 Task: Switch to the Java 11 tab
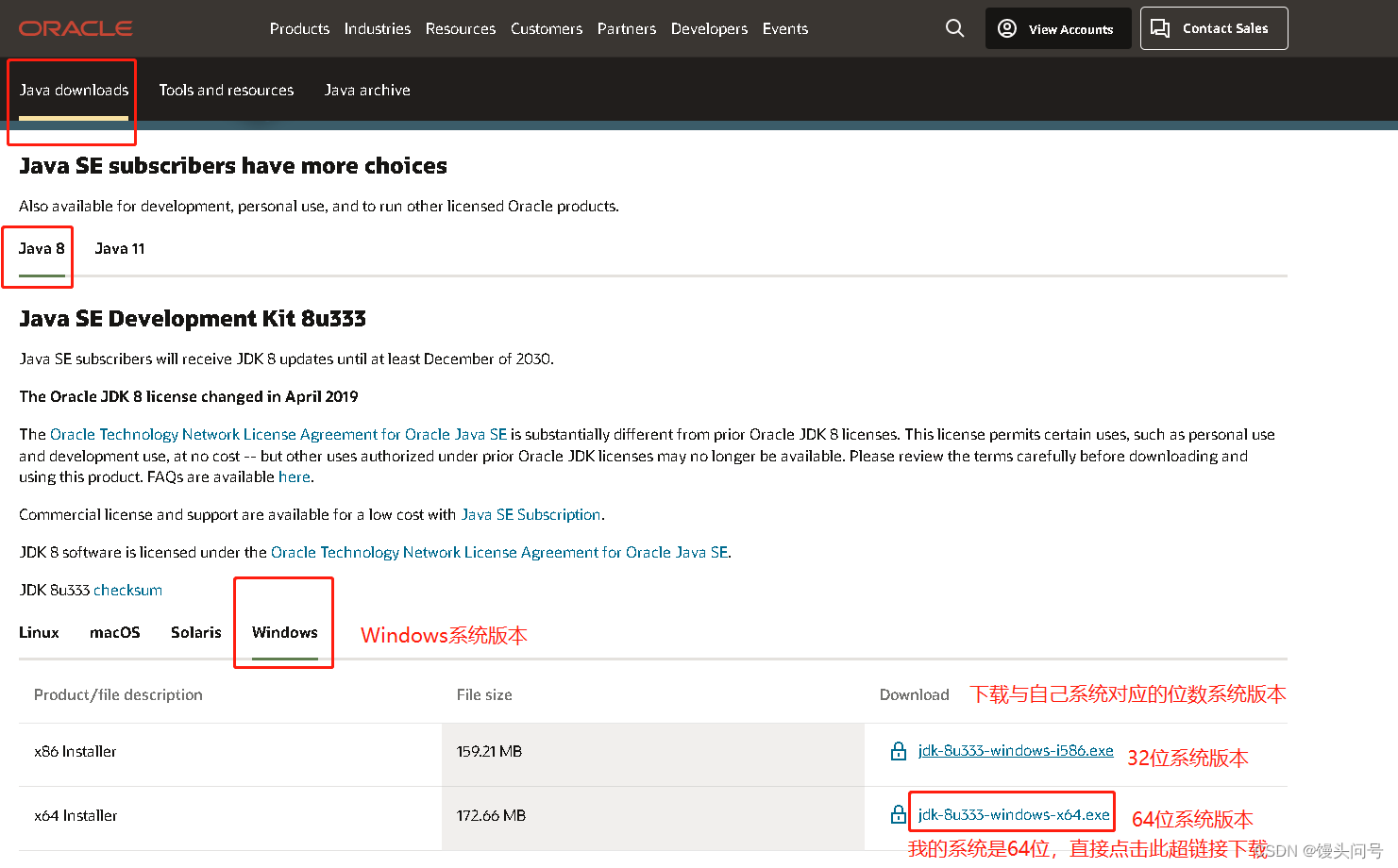120,249
